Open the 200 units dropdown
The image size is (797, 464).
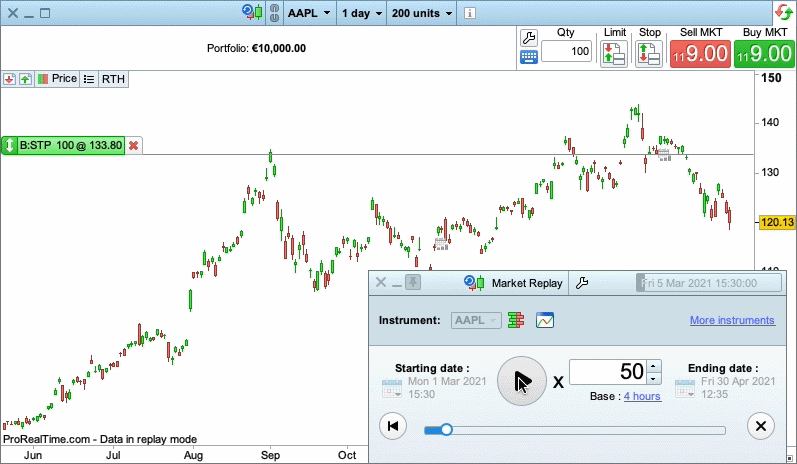click(421, 13)
